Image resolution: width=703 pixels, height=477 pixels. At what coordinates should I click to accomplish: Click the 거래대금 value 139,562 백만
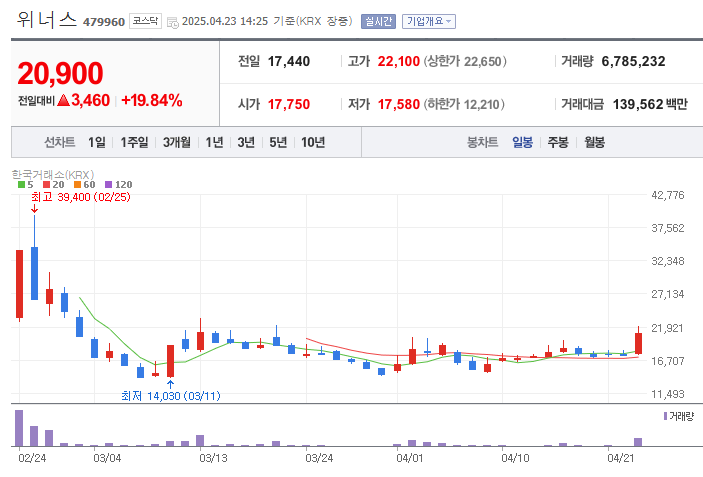650,104
